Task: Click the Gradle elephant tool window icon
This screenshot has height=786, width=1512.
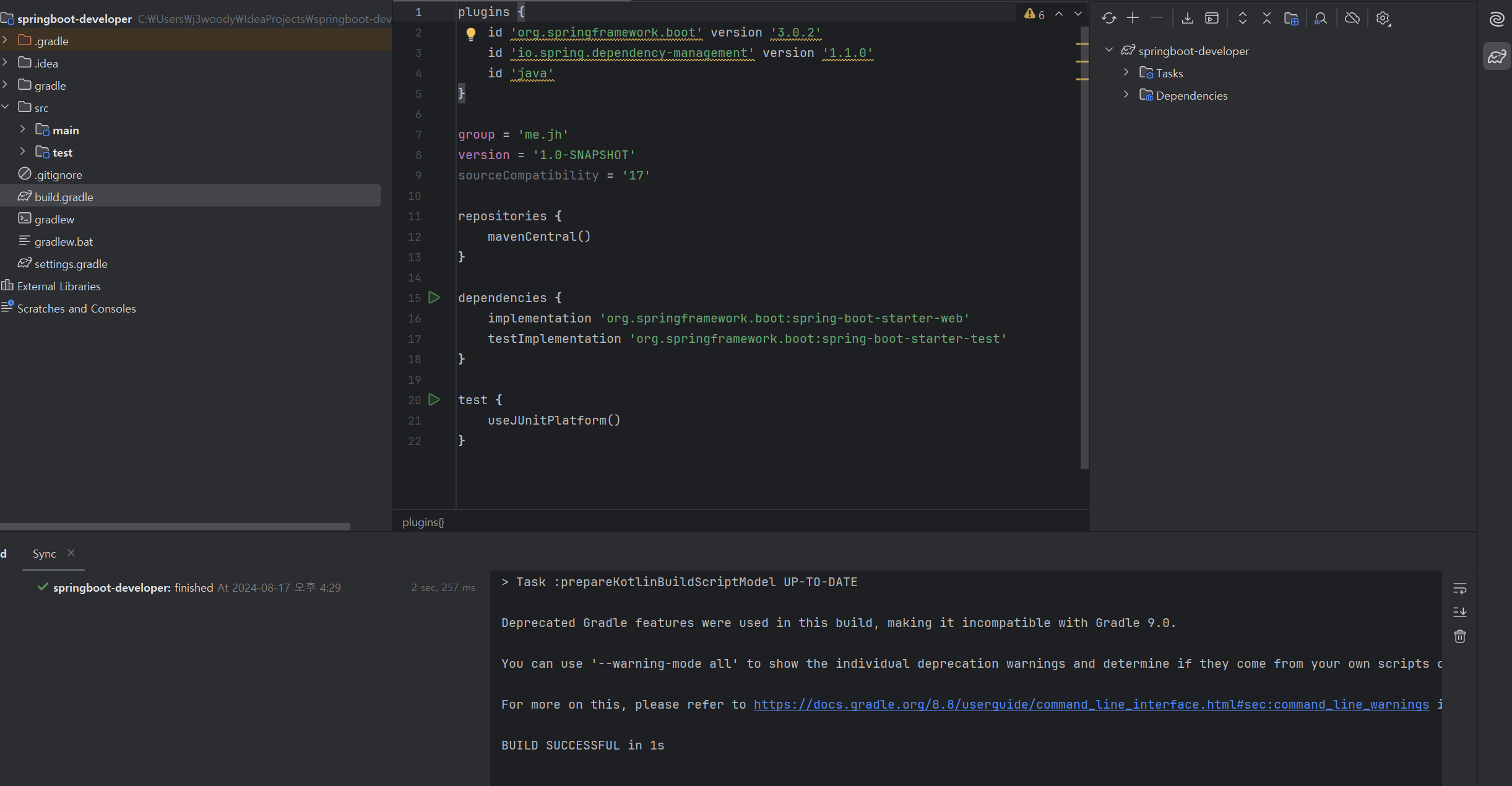Action: click(x=1497, y=57)
